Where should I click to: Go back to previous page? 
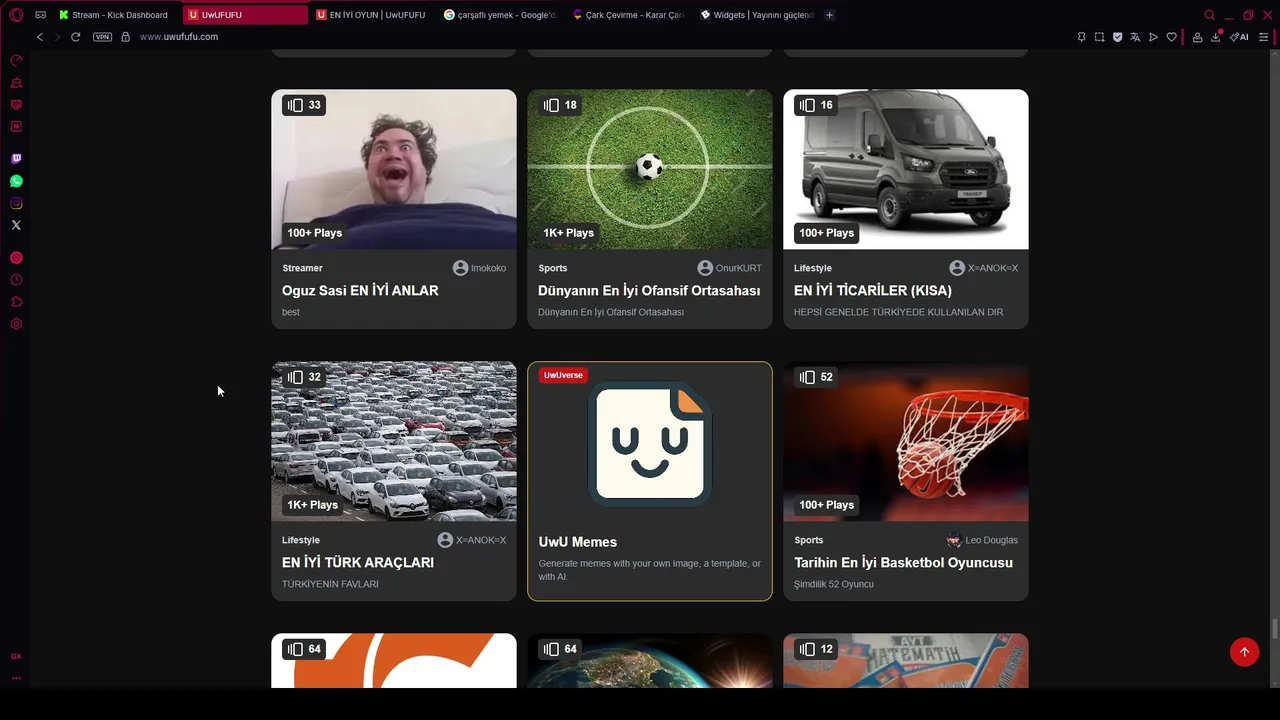[40, 37]
